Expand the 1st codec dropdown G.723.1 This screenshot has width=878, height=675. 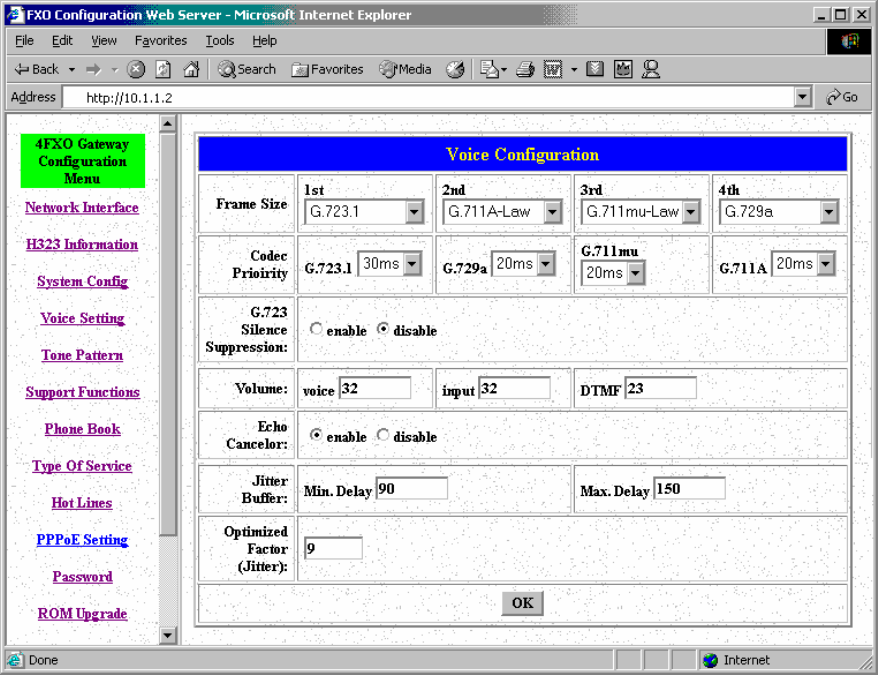point(415,212)
